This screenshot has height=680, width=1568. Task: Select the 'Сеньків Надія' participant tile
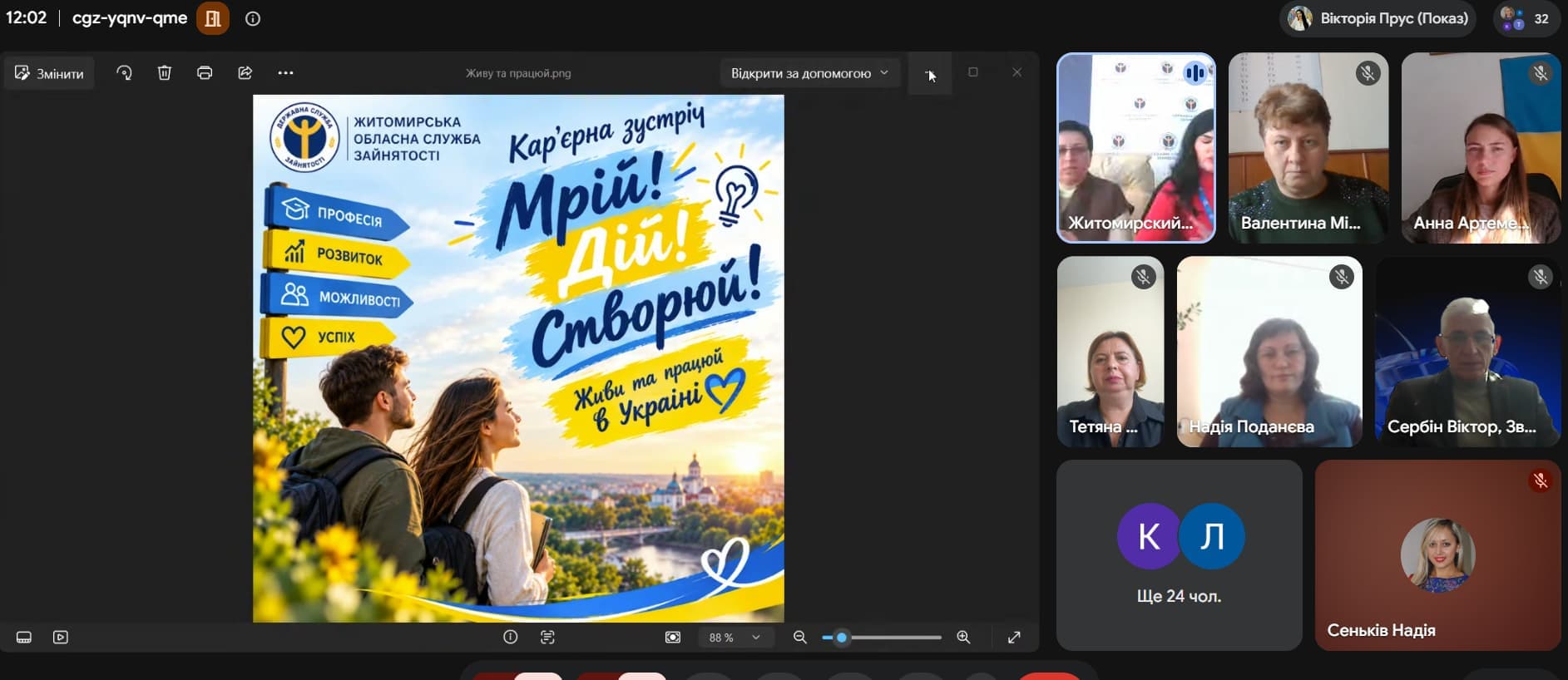(x=1437, y=555)
